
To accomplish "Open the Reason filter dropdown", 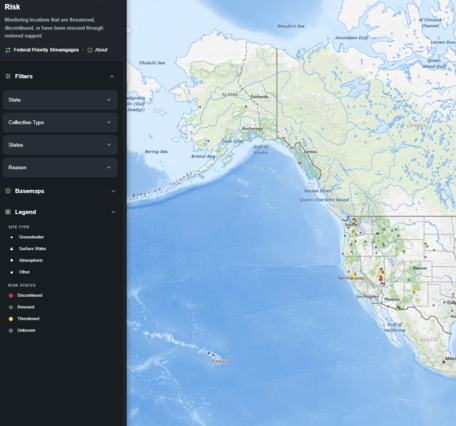I will coord(60,167).
